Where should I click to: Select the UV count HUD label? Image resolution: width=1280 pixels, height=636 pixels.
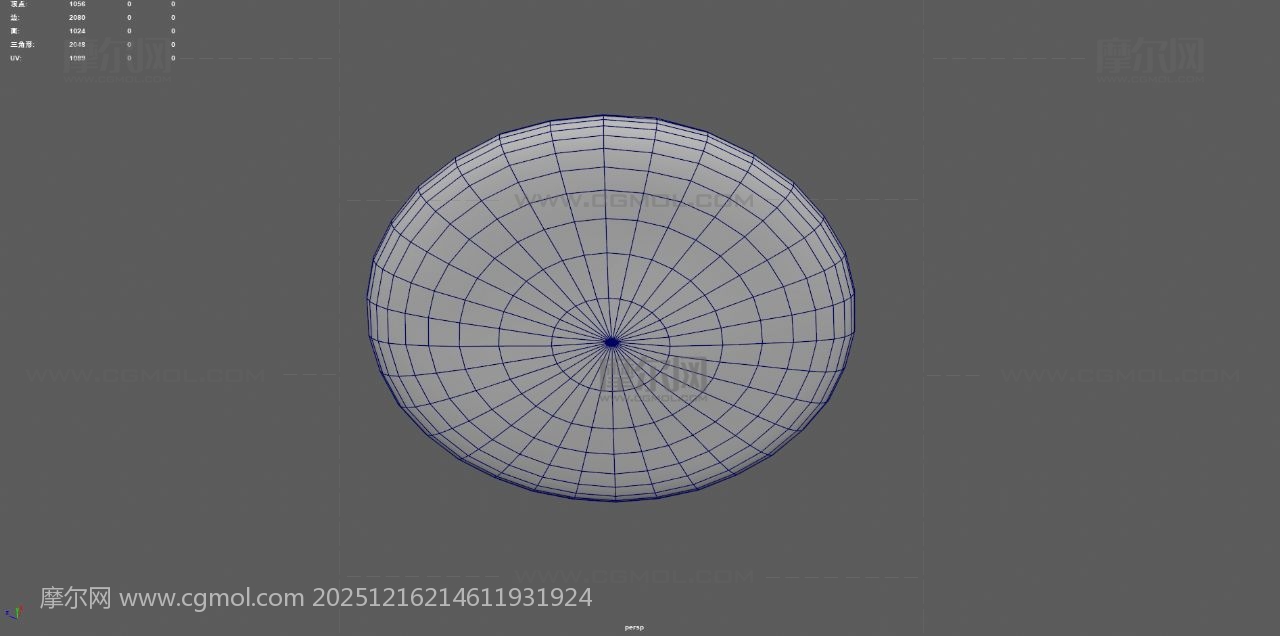[x=16, y=58]
